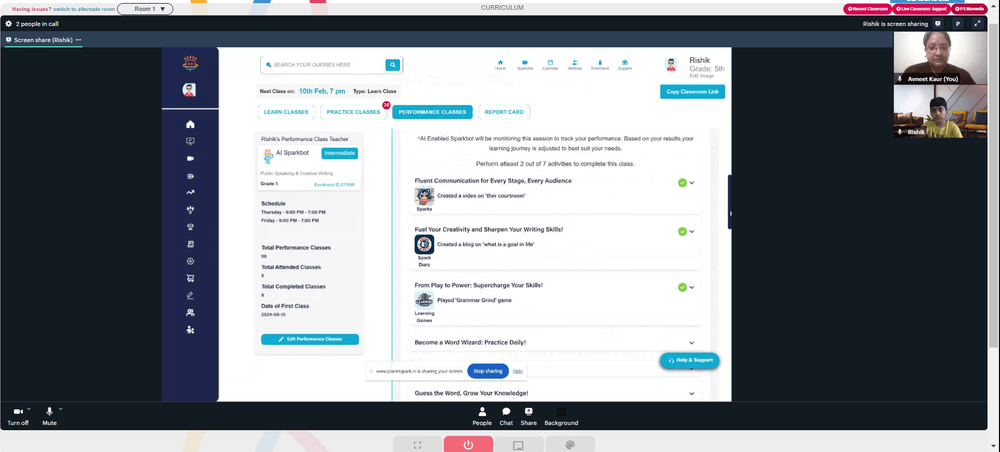1000x452 pixels.
Task: Click the P toggle in the call header
Action: click(x=957, y=24)
